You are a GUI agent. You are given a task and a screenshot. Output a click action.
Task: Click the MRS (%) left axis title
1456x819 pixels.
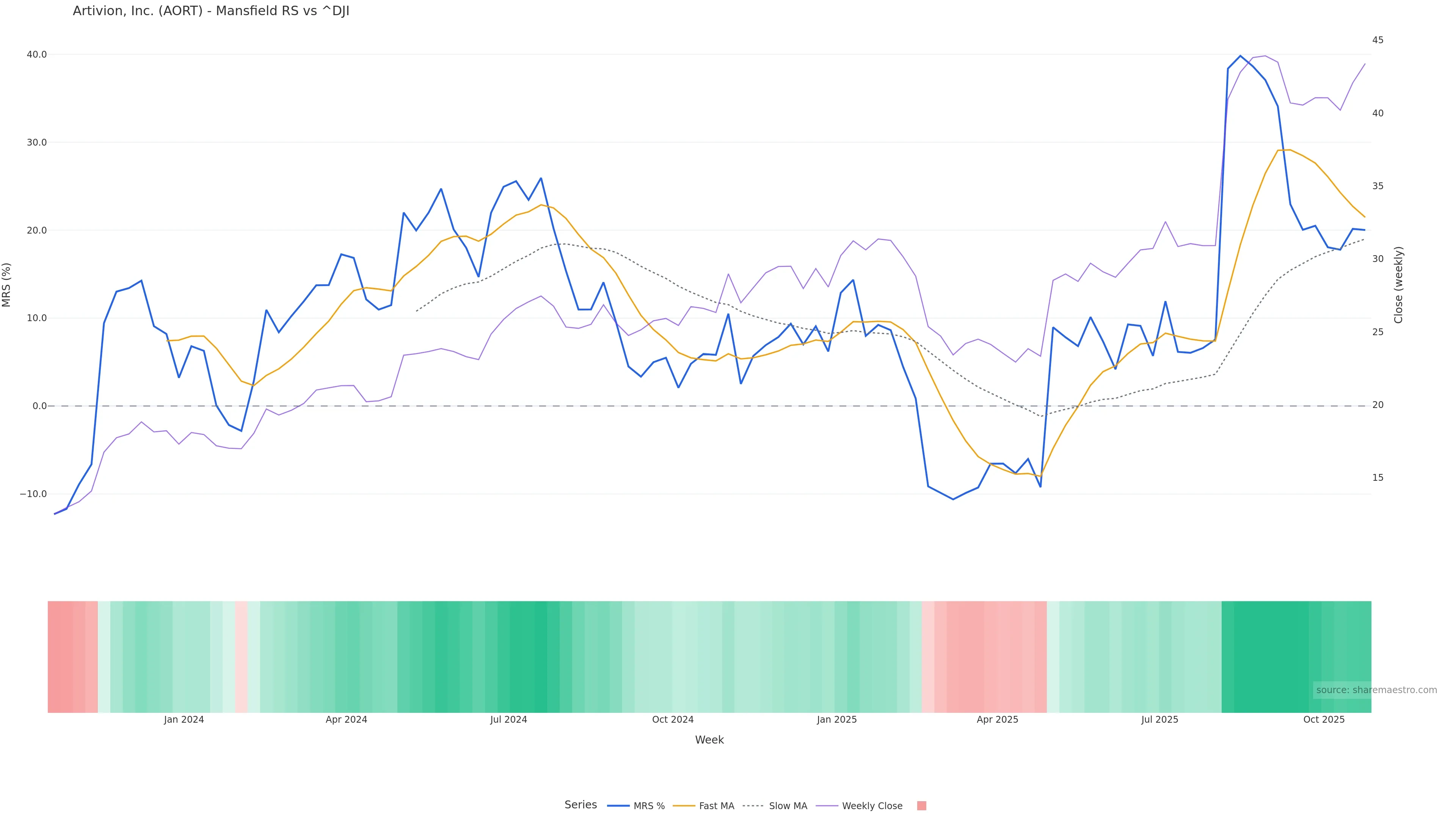(x=7, y=284)
